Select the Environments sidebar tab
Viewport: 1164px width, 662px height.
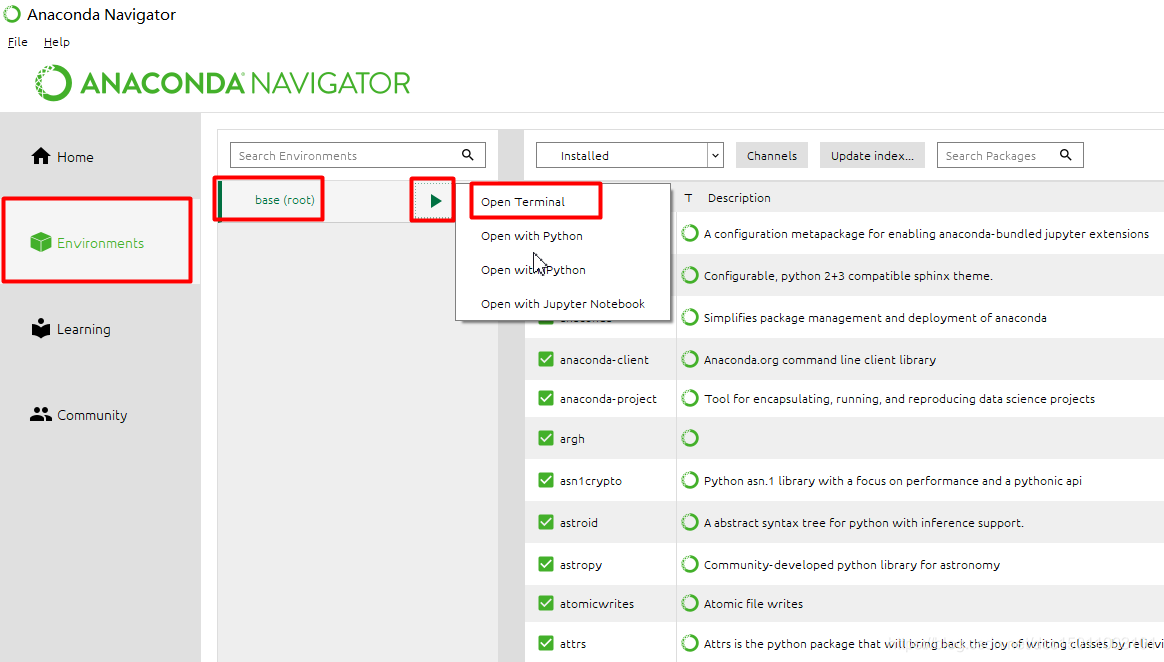click(100, 243)
